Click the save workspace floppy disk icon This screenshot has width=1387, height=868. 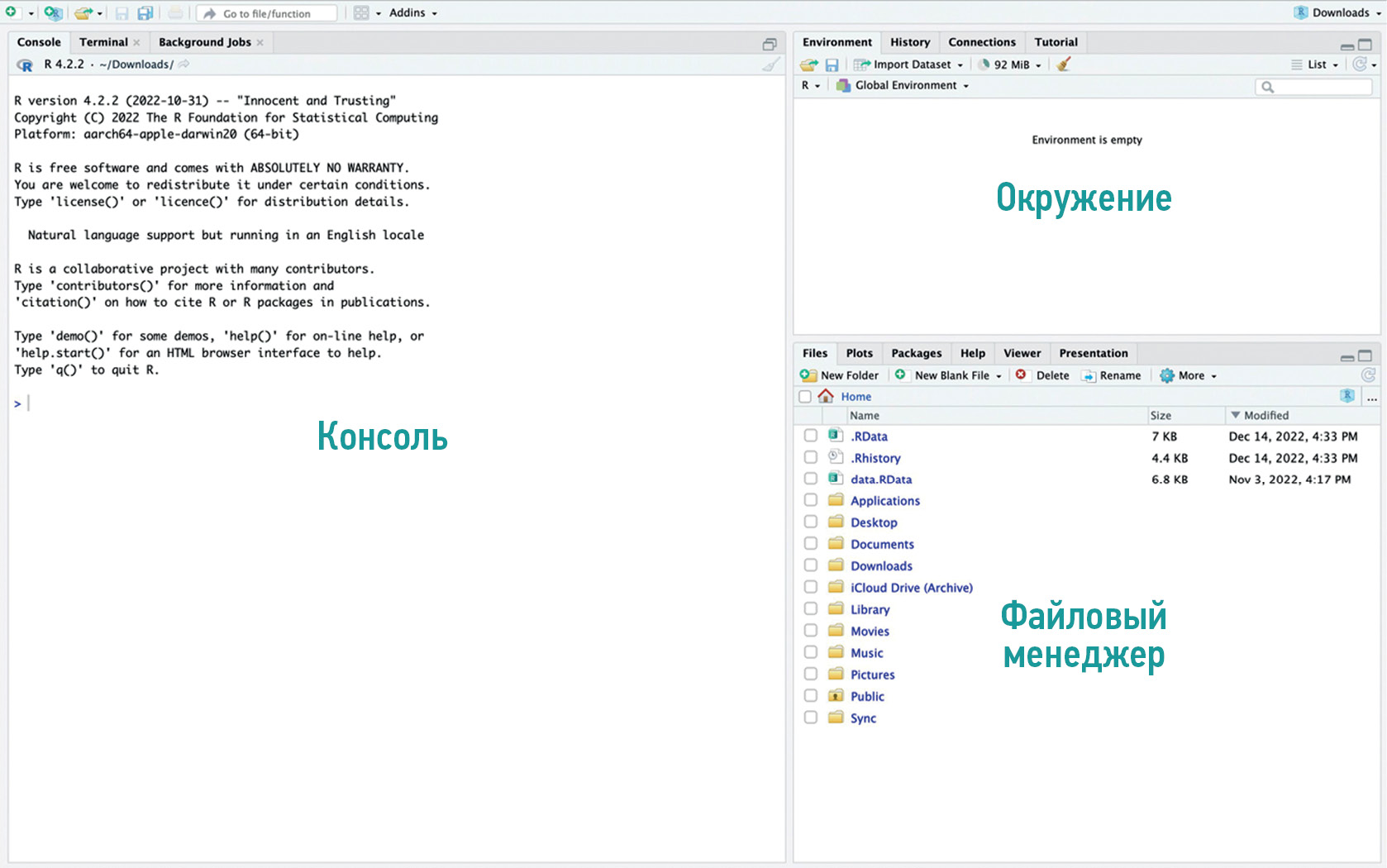coord(832,64)
